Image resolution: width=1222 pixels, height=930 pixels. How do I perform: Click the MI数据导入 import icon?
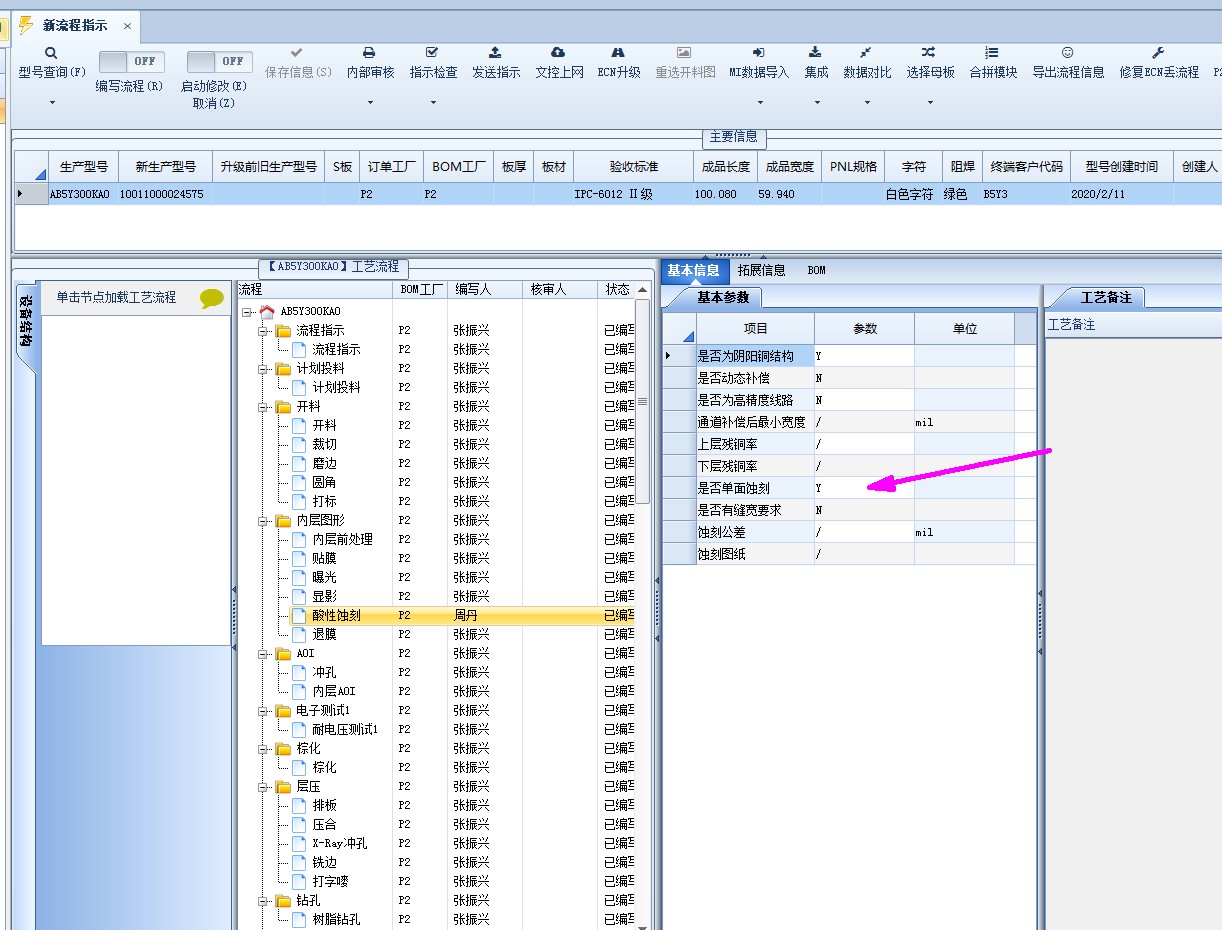(x=758, y=53)
